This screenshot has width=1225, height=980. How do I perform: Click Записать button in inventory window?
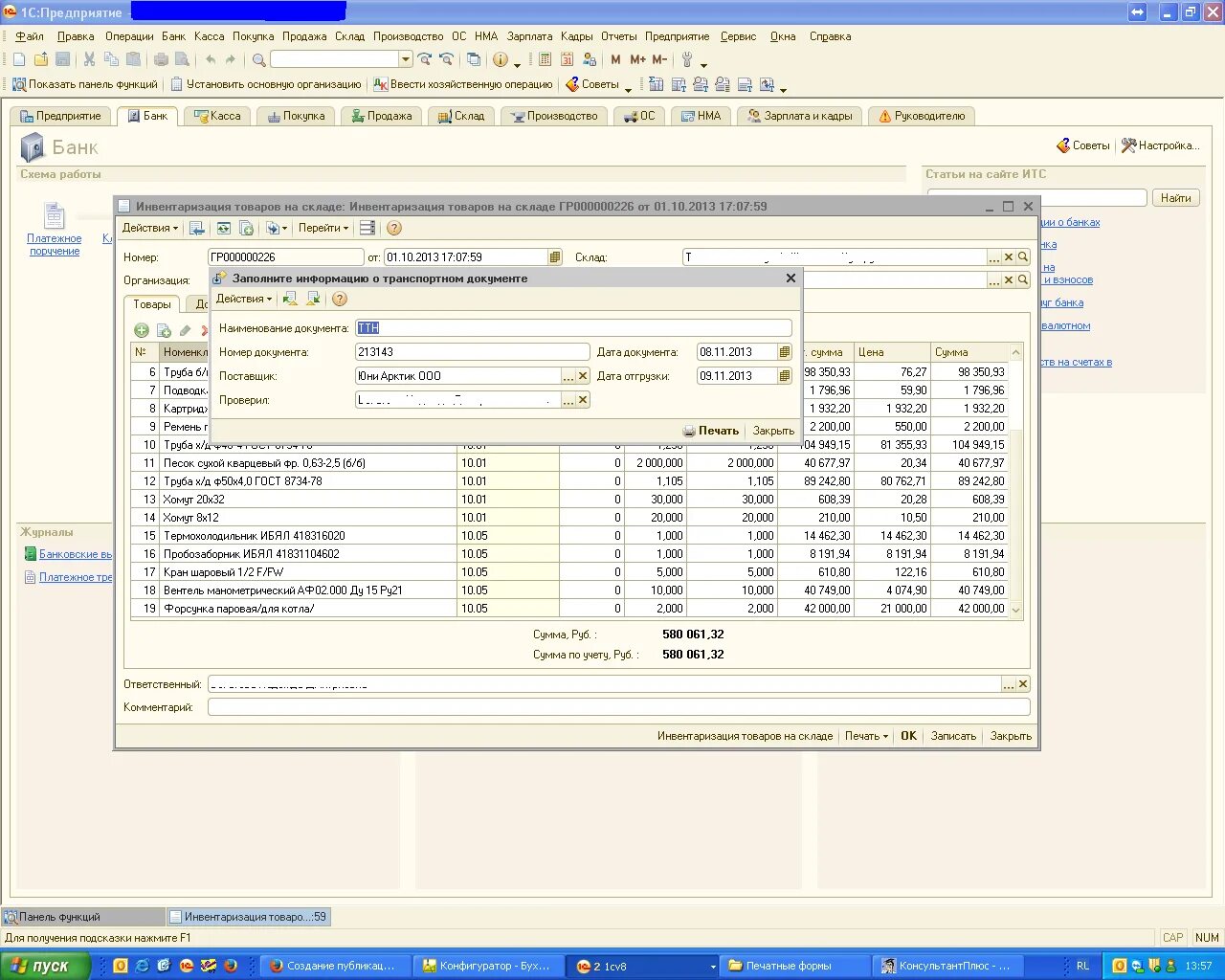pyautogui.click(x=953, y=736)
